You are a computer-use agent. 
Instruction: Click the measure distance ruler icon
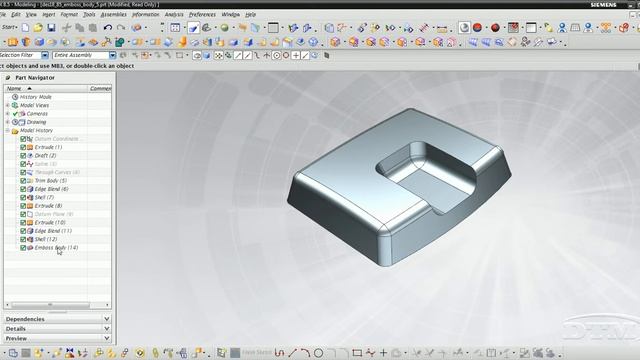coord(442,29)
